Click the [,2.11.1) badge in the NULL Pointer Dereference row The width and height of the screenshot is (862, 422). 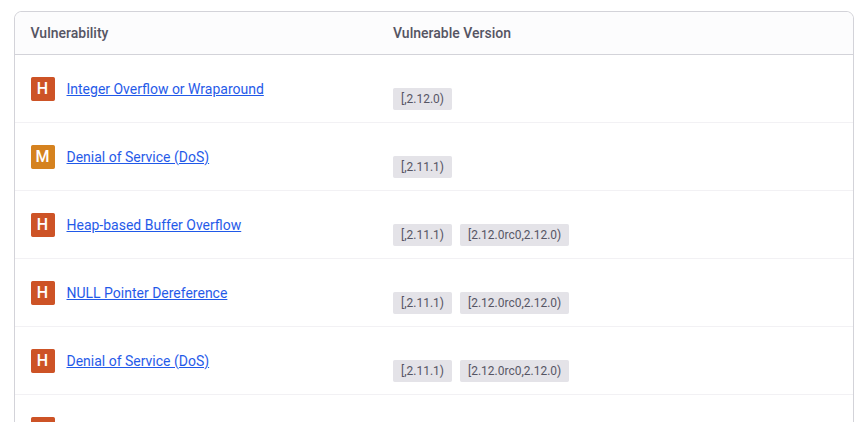tap(422, 303)
